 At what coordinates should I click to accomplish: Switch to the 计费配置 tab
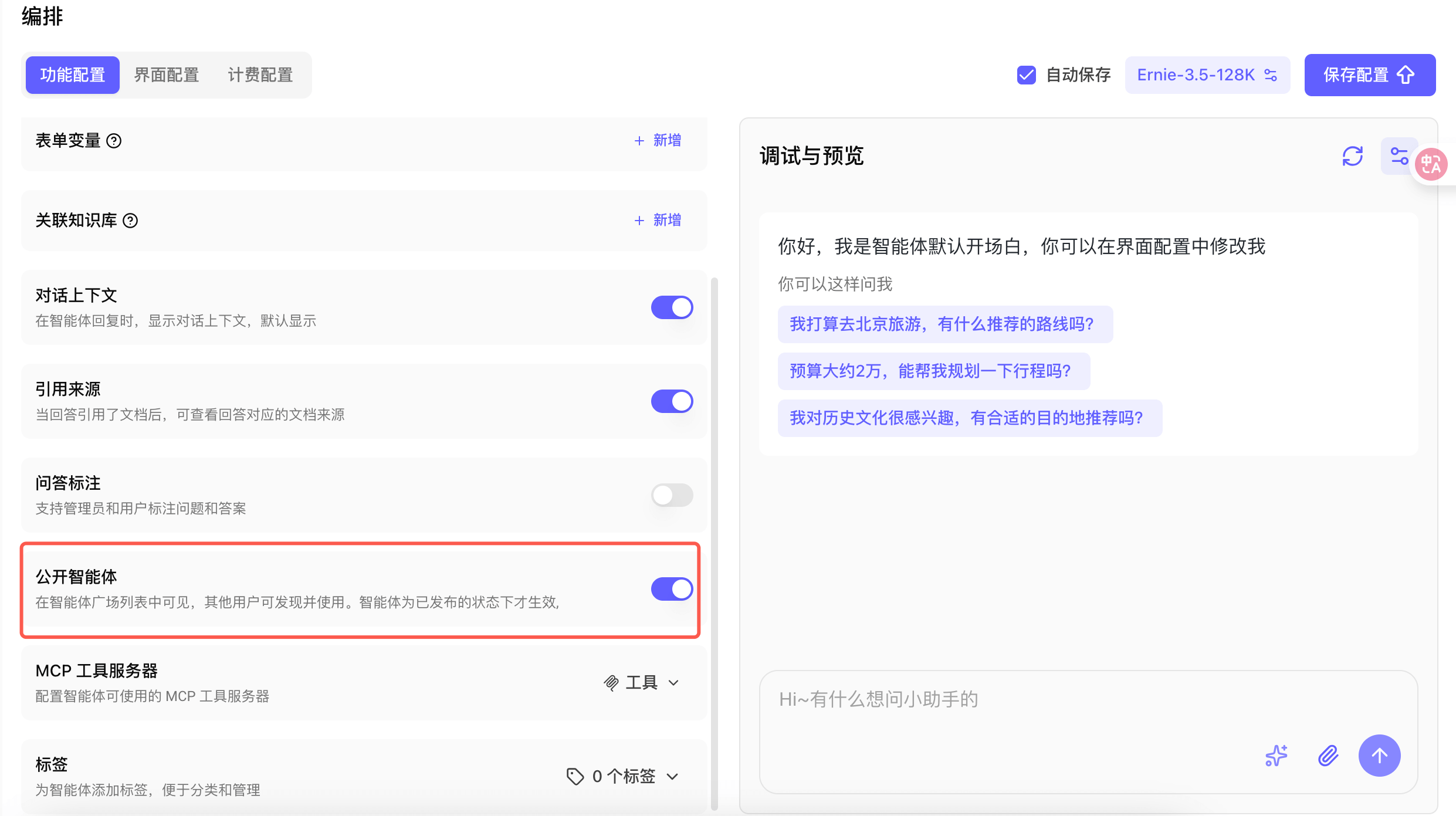(x=260, y=75)
